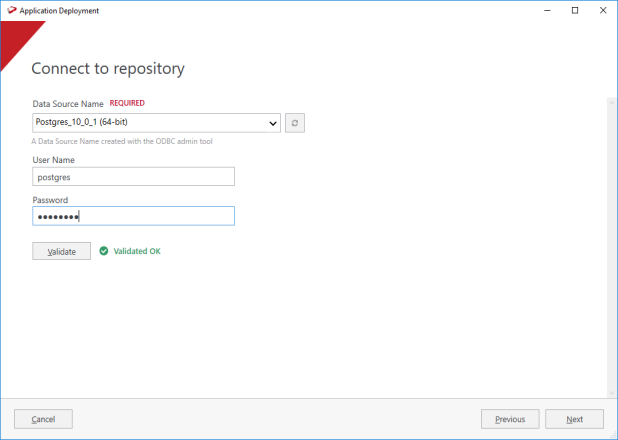Click the Connect to repository heading
618x440 pixels.
108,69
